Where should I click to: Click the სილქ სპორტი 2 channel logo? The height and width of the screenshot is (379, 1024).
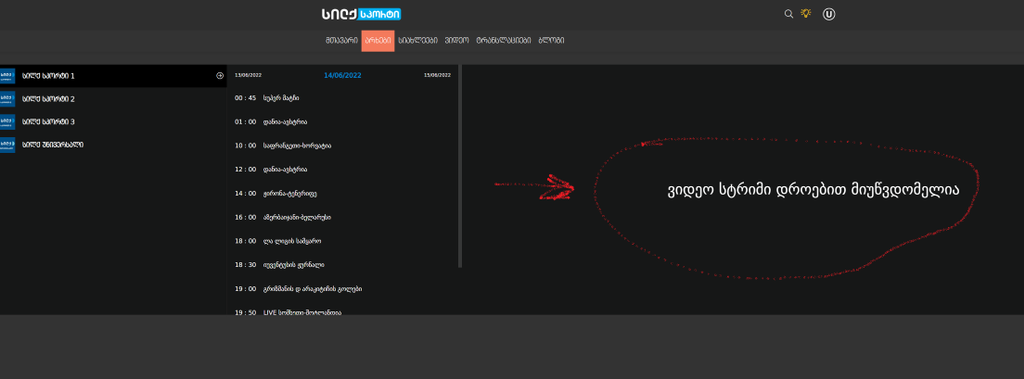pyautogui.click(x=7, y=99)
